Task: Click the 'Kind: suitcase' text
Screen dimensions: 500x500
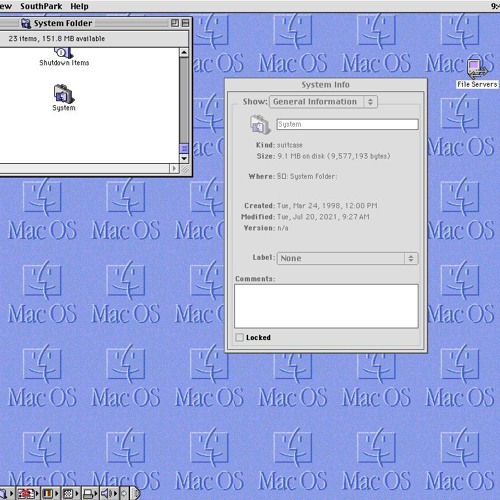Action: [279, 145]
